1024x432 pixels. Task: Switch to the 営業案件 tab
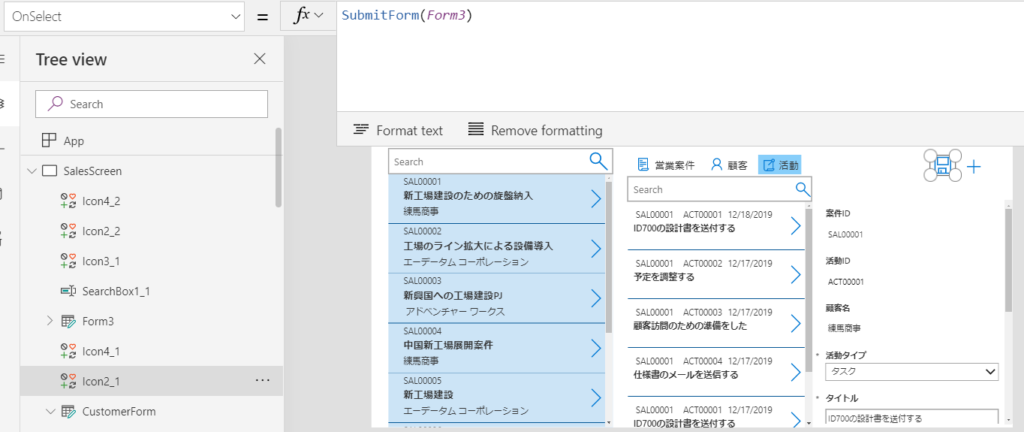[x=665, y=165]
